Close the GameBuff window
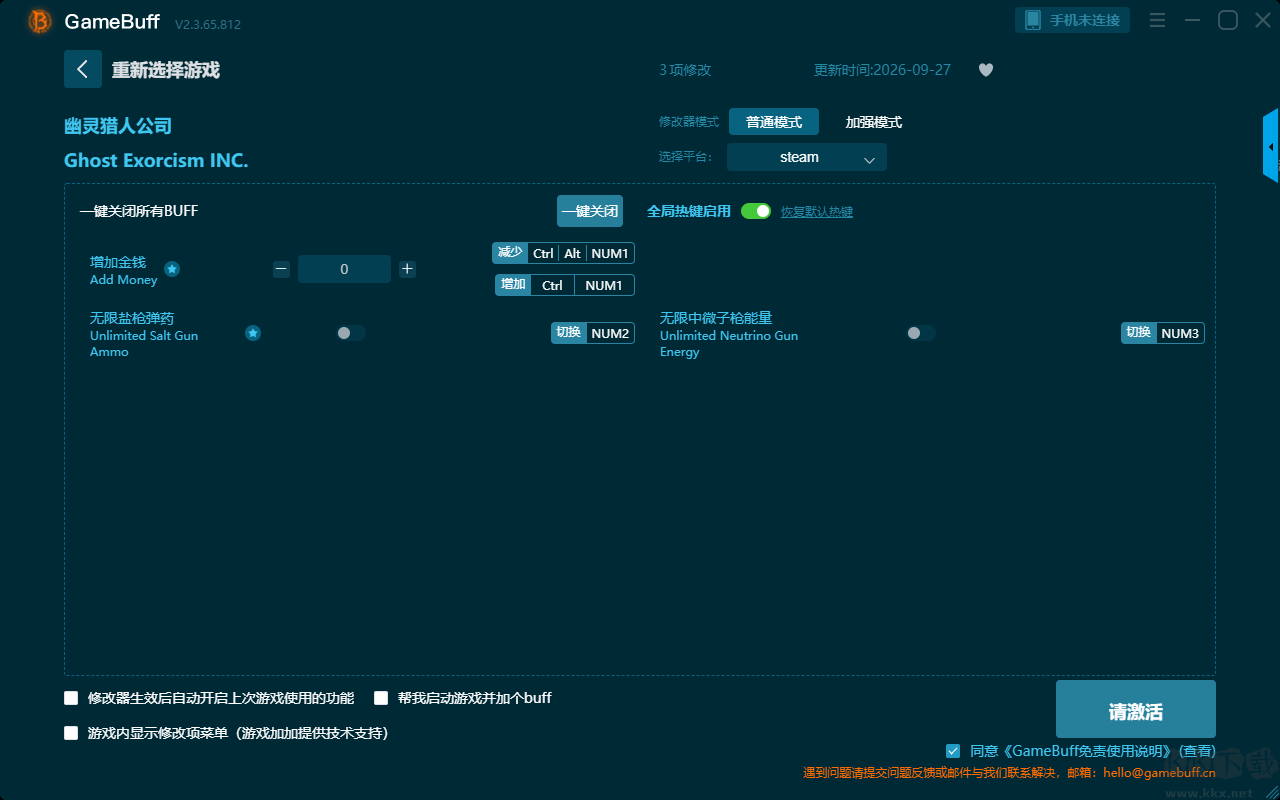This screenshot has width=1280, height=800. click(1262, 21)
